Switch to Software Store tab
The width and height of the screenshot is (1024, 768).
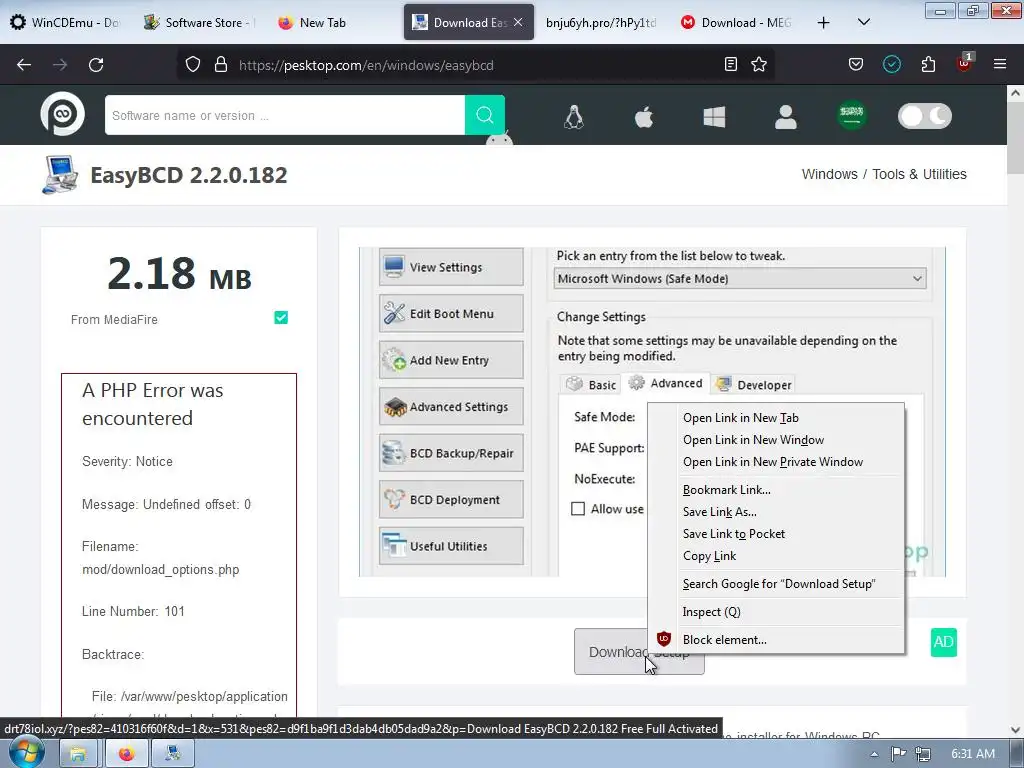point(201,22)
